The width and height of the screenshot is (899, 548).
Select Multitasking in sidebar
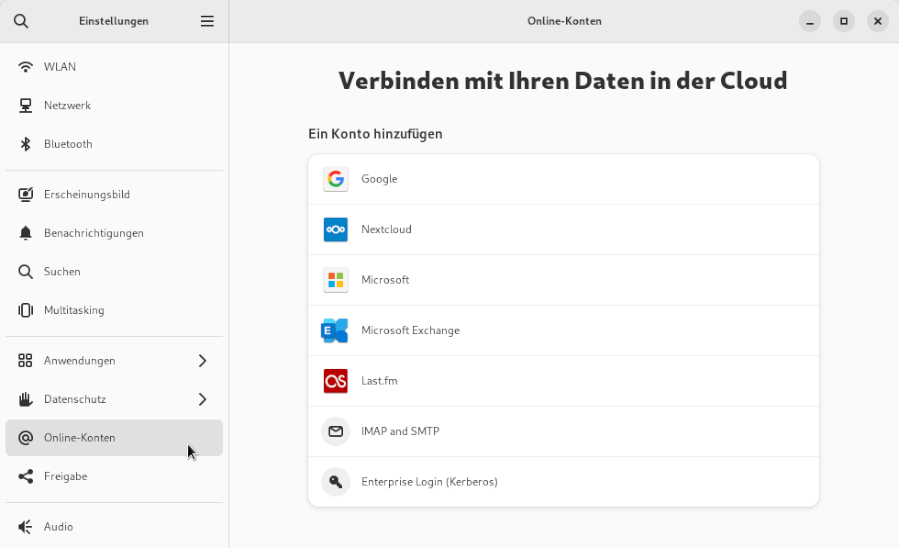(114, 310)
